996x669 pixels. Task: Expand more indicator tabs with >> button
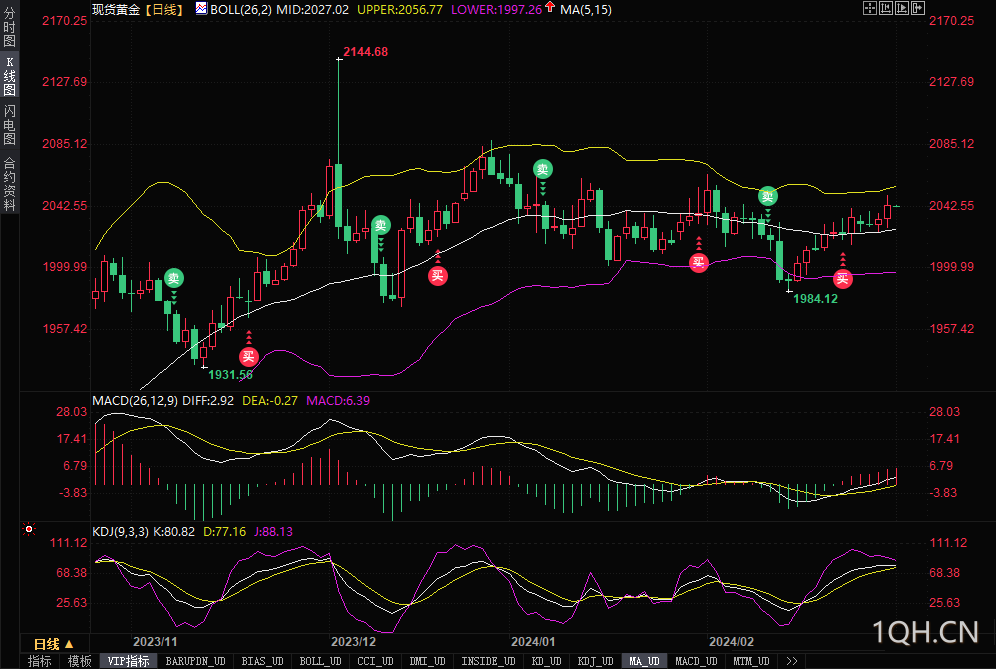(791, 661)
